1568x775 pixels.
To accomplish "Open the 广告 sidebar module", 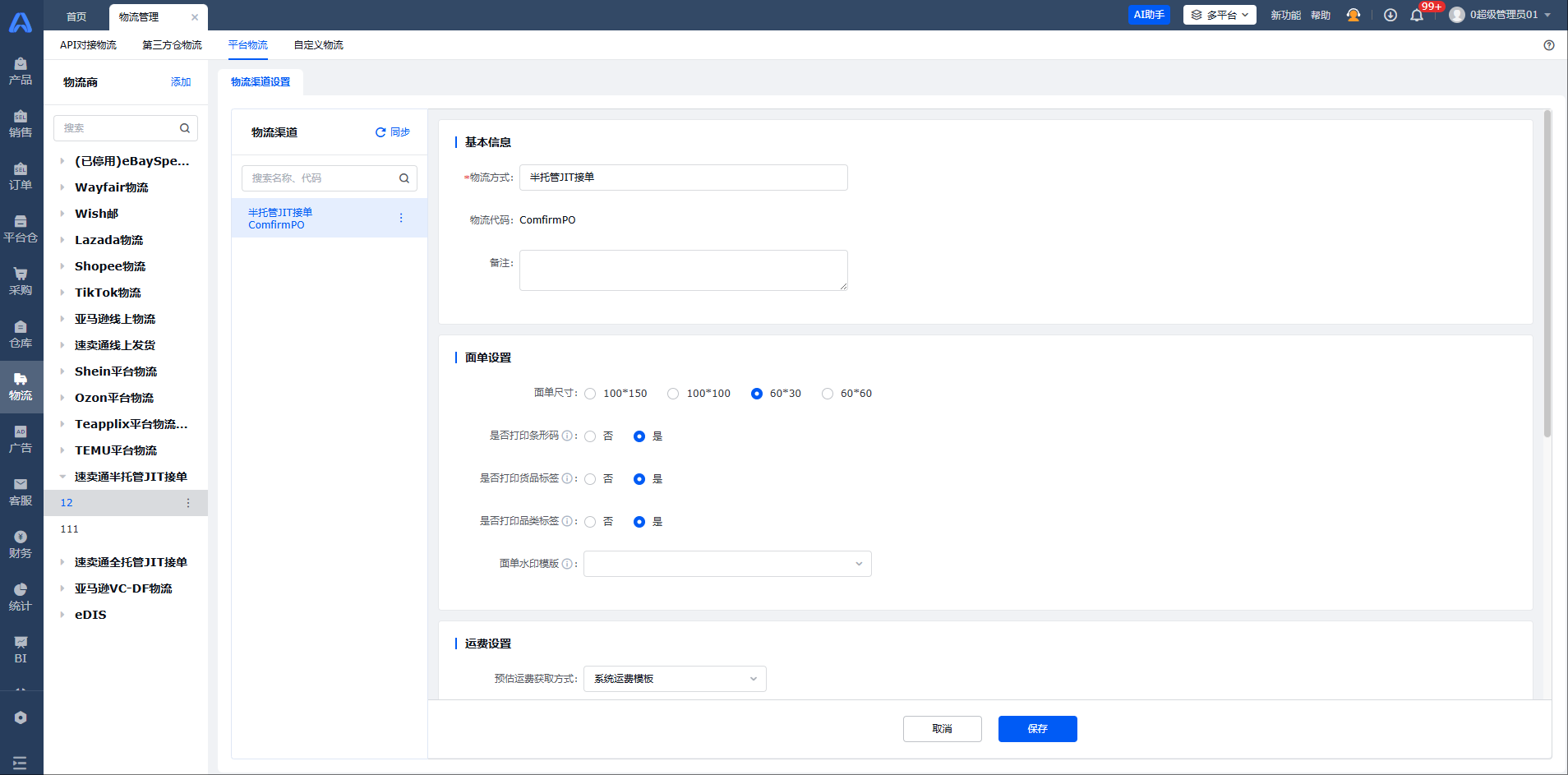I will pos(21,440).
